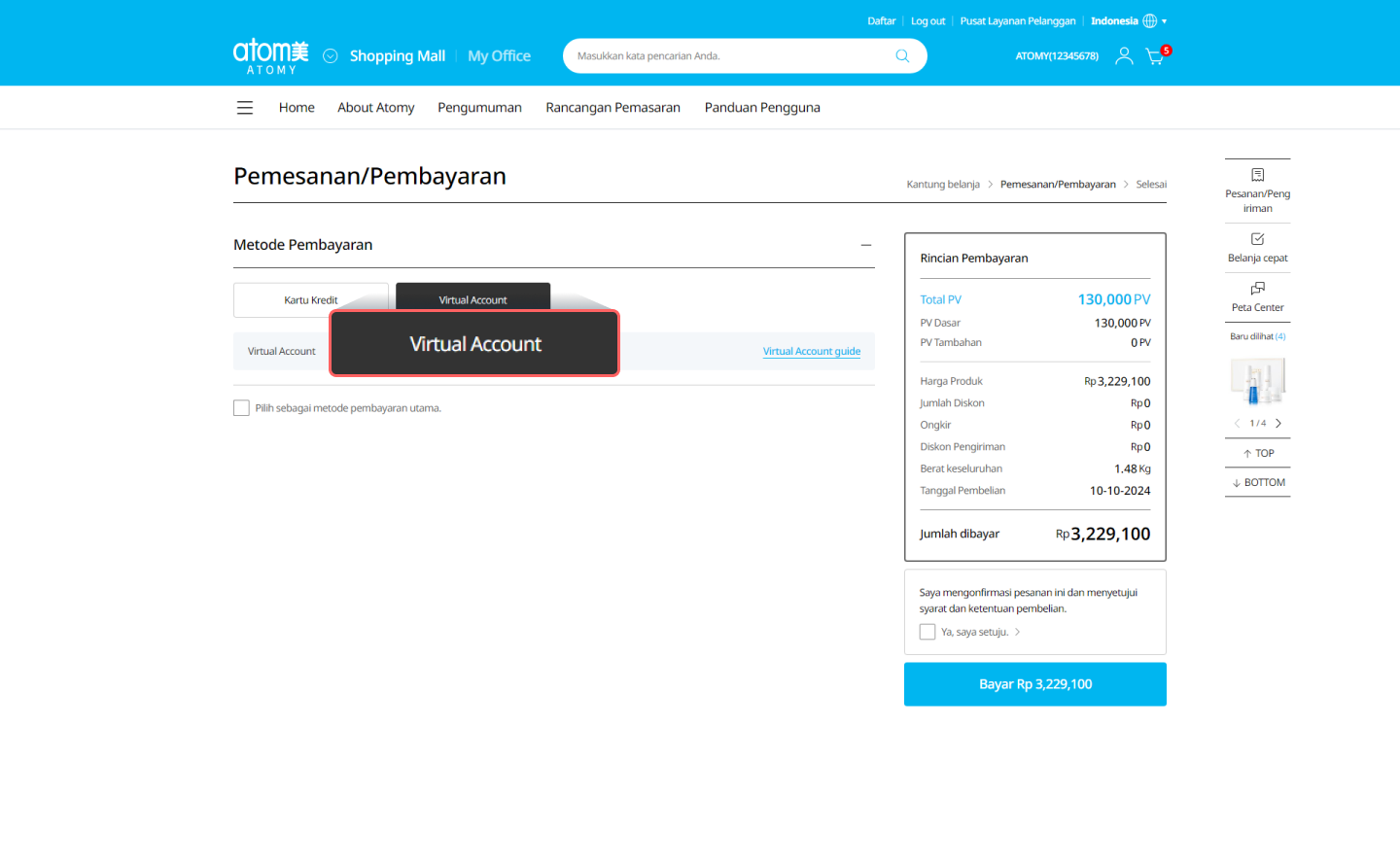Screen dimensions: 1400x867
Task: Toggle the Shopping Mall switcher circle arrow
Action: pos(331,56)
